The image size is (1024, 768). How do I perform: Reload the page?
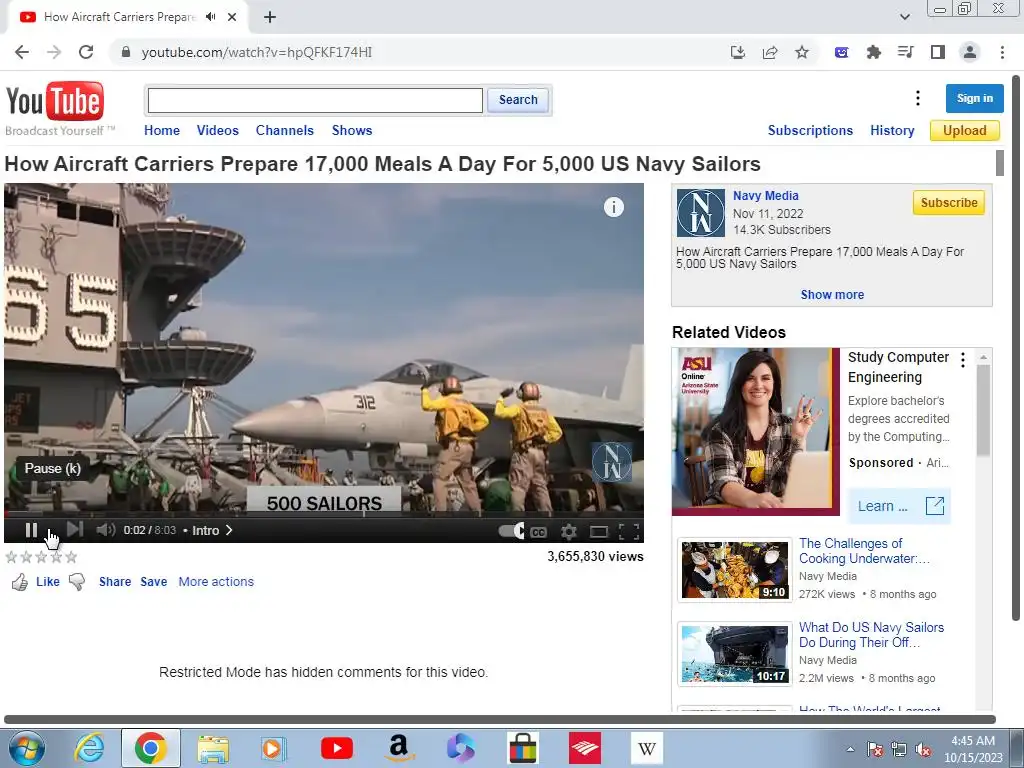(x=86, y=52)
